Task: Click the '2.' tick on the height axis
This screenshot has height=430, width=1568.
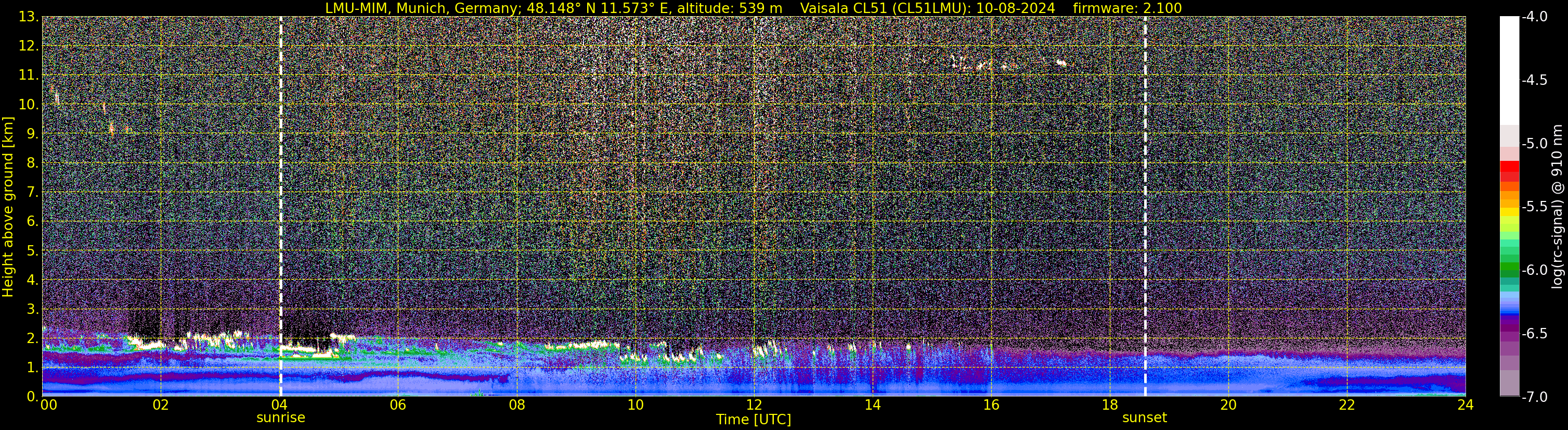Action: coord(32,338)
